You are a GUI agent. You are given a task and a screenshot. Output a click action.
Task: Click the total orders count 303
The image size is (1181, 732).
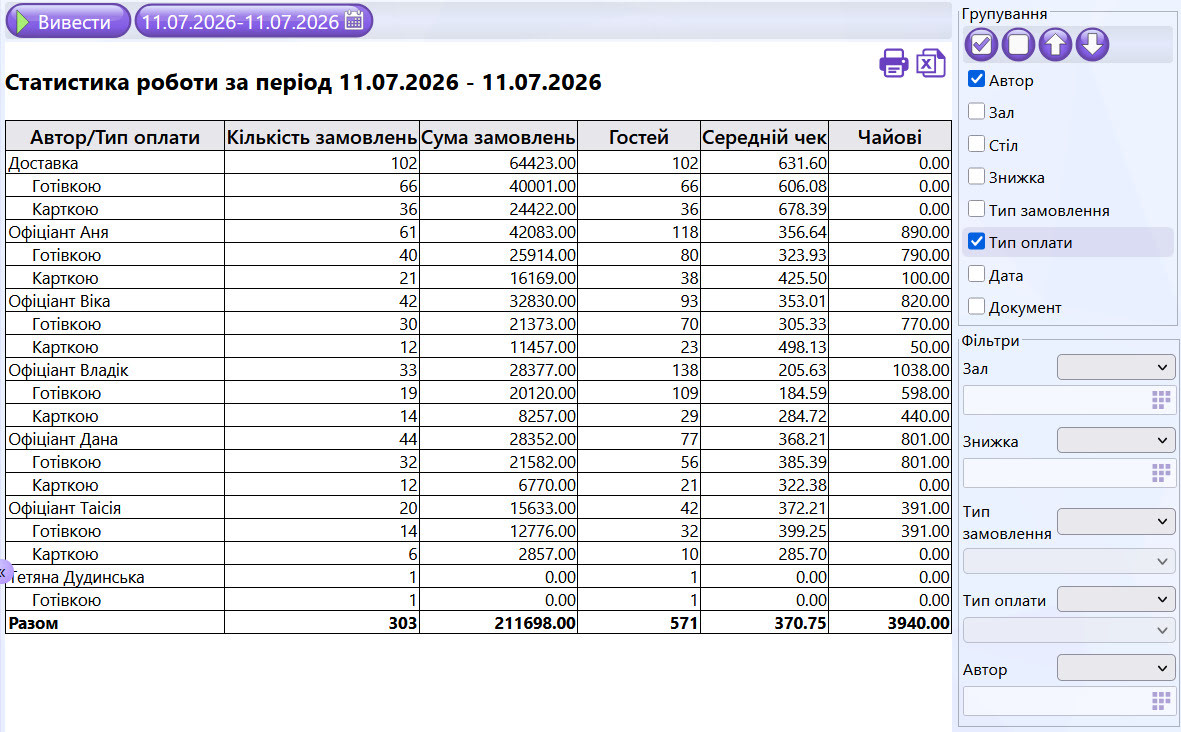point(403,623)
